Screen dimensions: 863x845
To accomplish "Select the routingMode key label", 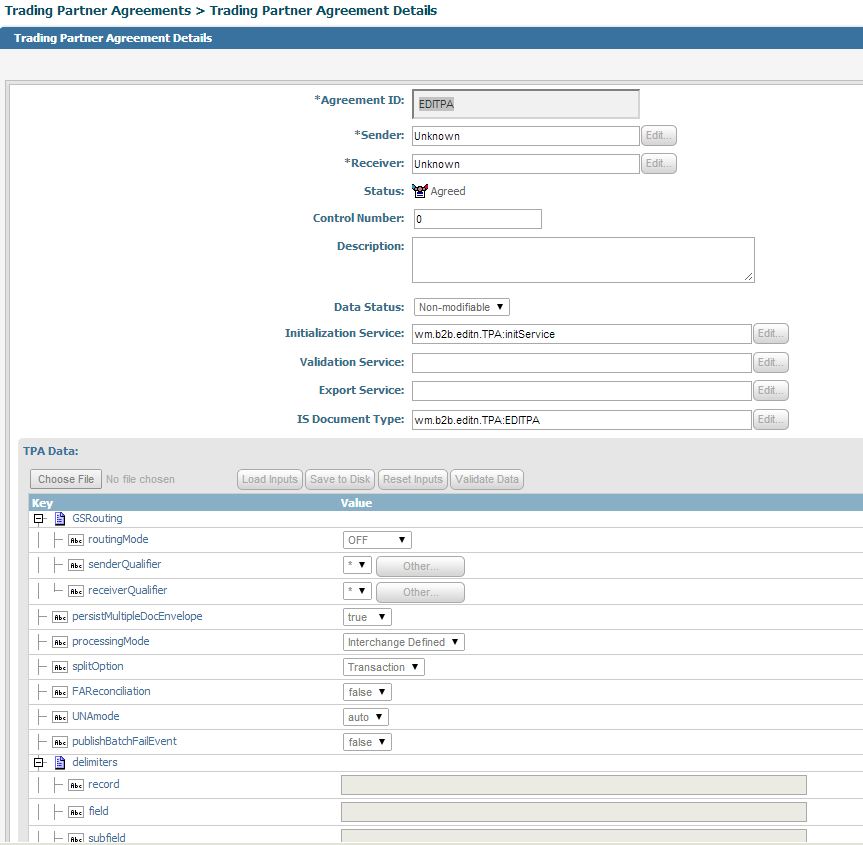I will [118, 539].
